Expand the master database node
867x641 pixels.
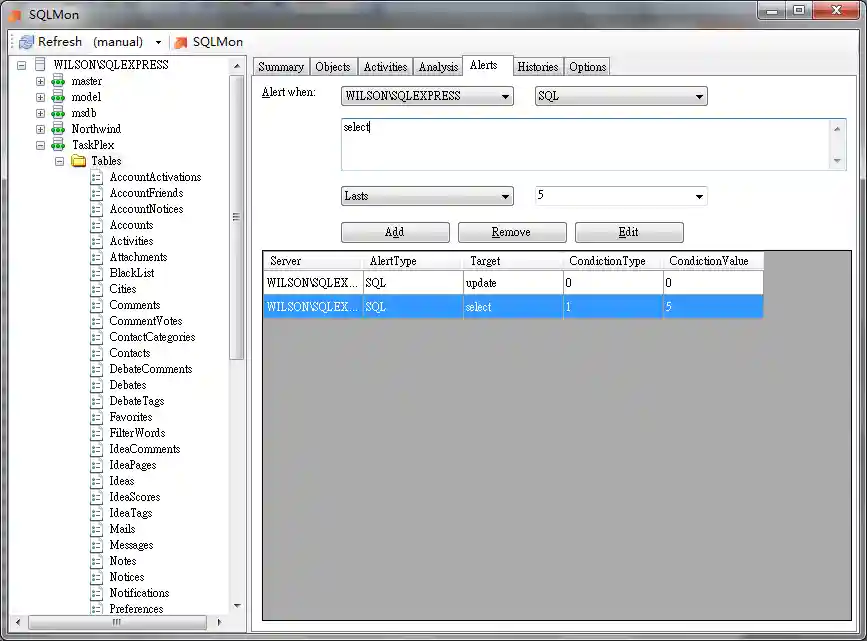coord(38,81)
